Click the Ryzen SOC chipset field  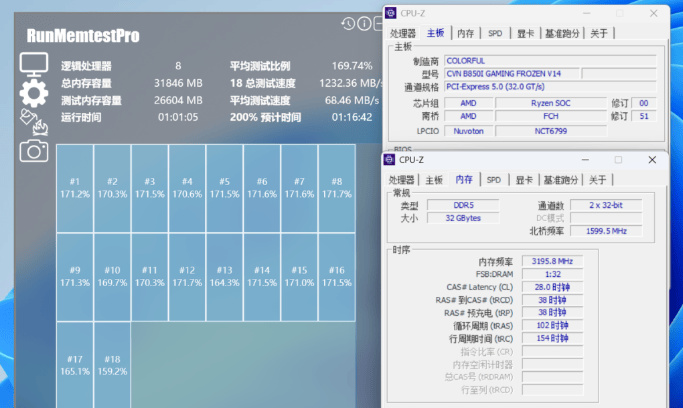click(x=551, y=103)
